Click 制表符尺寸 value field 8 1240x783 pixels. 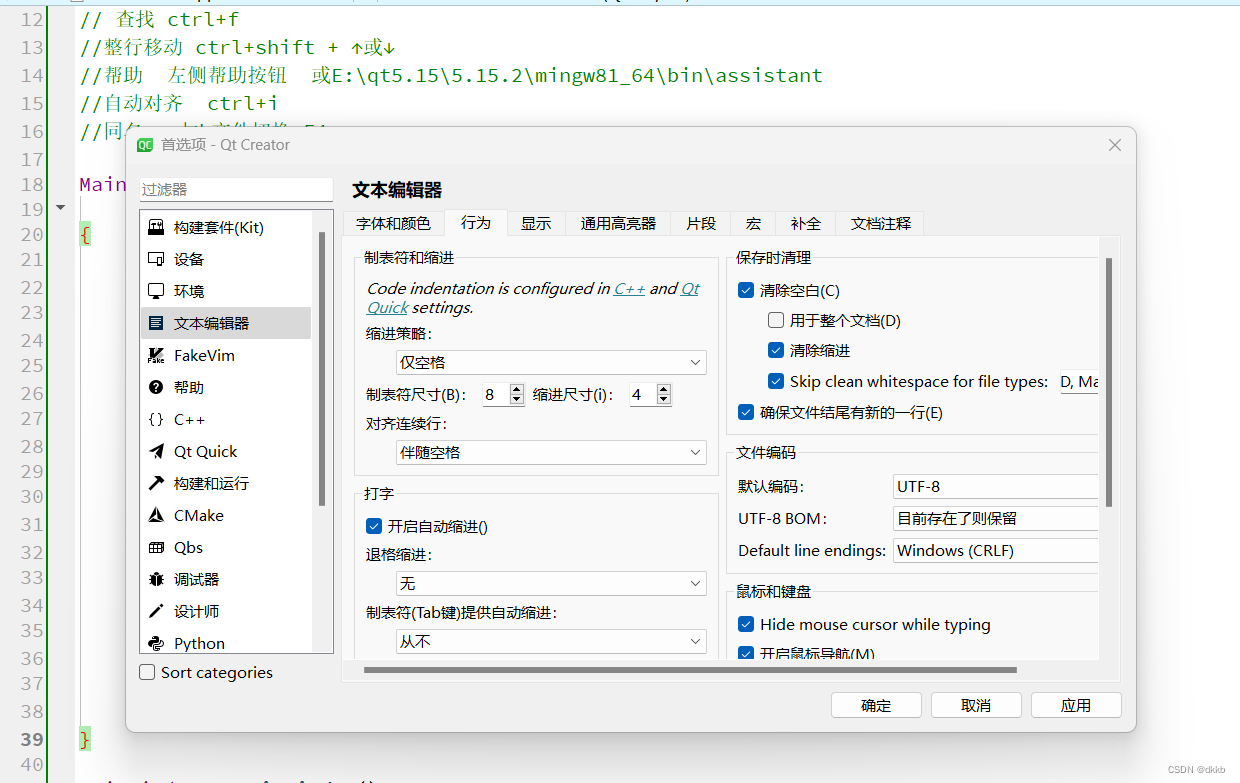point(496,395)
